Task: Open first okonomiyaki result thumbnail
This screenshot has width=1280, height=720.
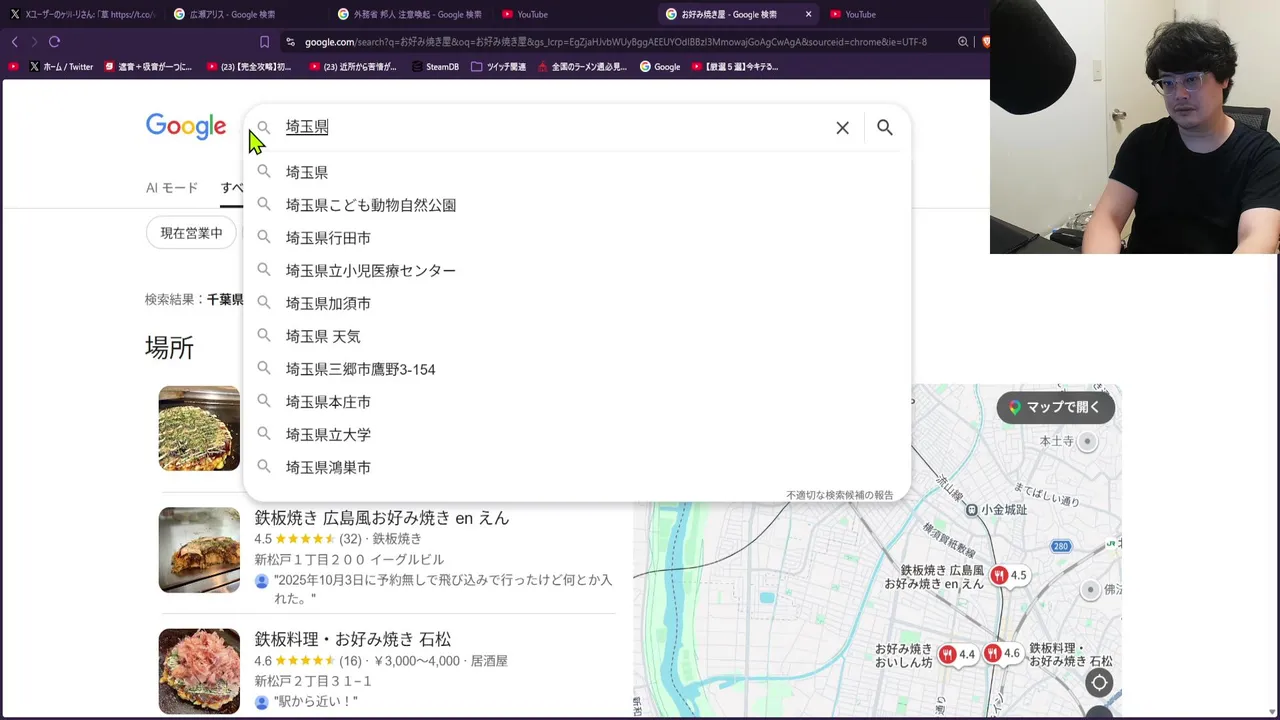Action: click(x=199, y=428)
